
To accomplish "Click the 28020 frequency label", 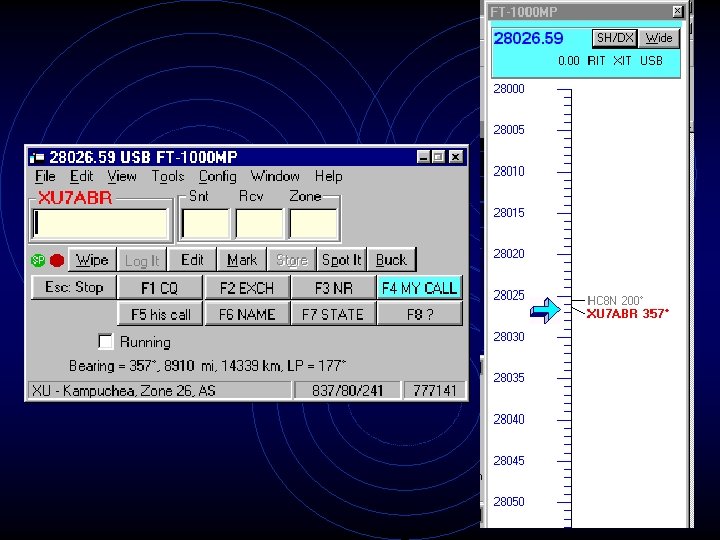I will tap(509, 253).
